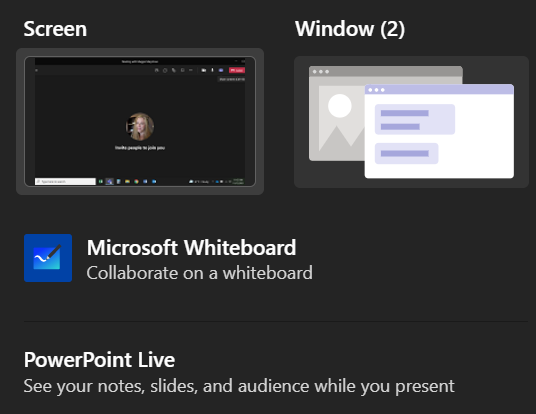Click the more options dots in preview toolbar
This screenshot has height=414, width=536.
click(191, 70)
